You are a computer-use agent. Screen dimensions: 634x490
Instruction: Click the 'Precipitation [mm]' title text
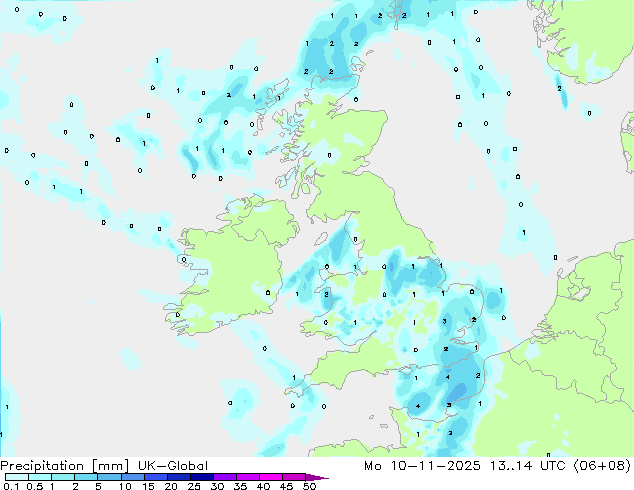coord(65,466)
